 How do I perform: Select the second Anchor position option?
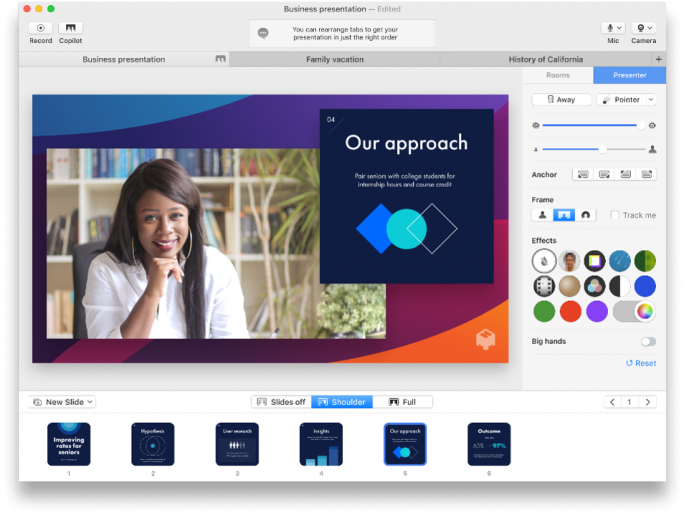tap(604, 174)
